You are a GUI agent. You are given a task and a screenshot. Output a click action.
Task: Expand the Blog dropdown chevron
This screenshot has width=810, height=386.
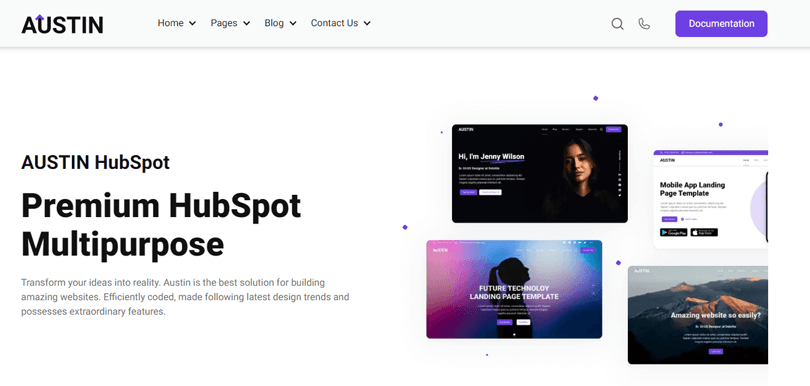(x=293, y=24)
